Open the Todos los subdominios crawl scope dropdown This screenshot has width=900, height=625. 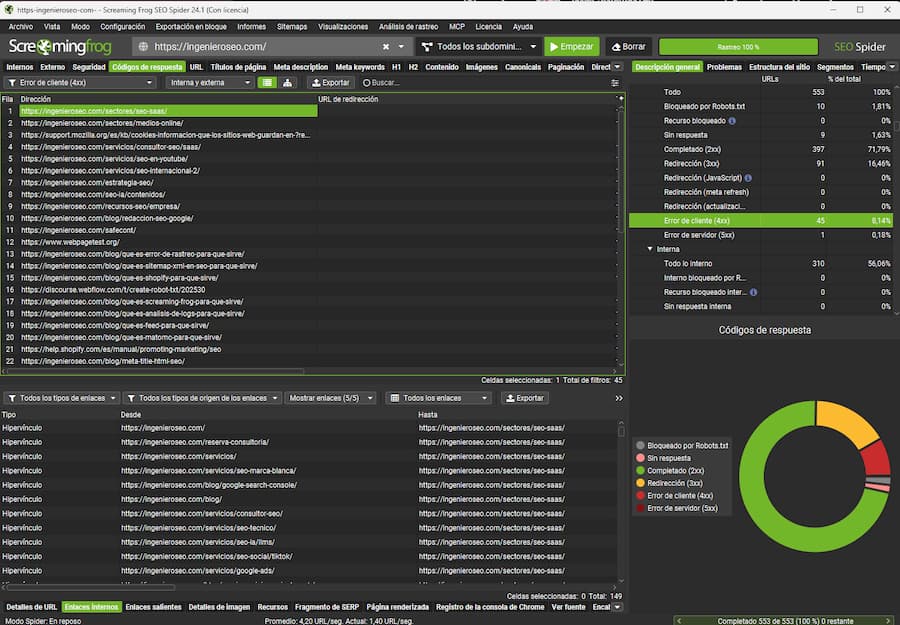click(479, 46)
